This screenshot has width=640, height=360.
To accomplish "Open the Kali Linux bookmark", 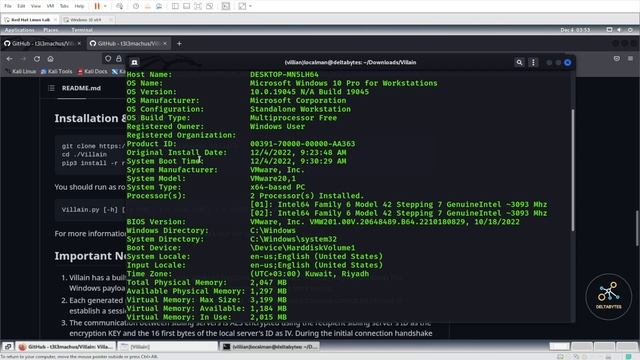I will pyautogui.click(x=20, y=71).
